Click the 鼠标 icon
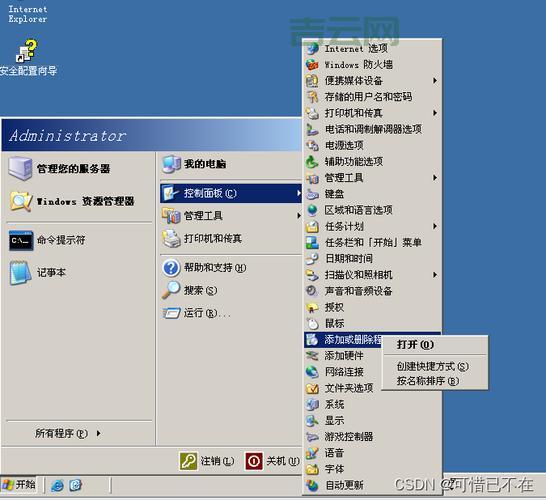The width and height of the screenshot is (546, 500). 312,323
